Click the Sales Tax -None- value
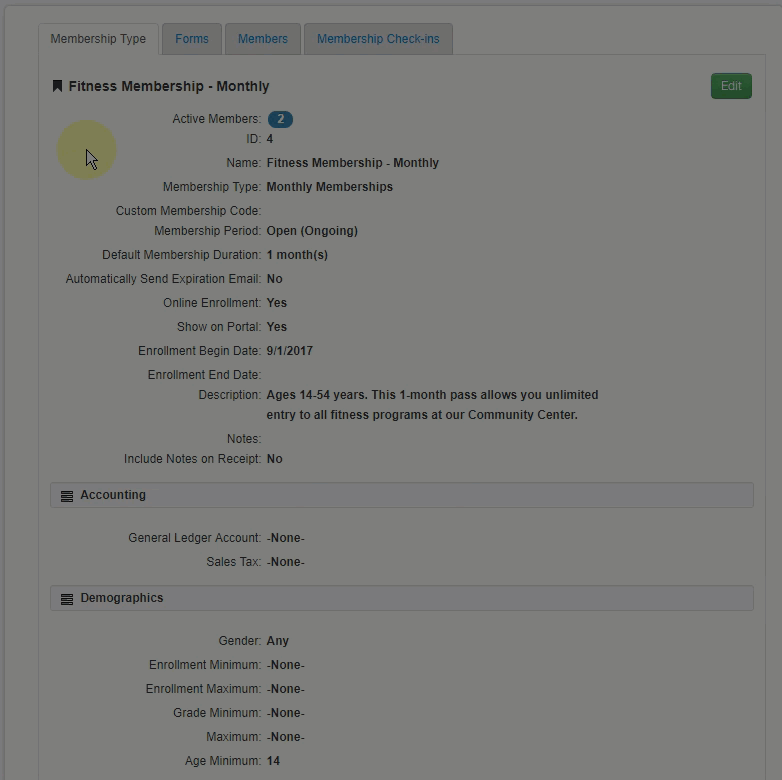 pos(285,562)
